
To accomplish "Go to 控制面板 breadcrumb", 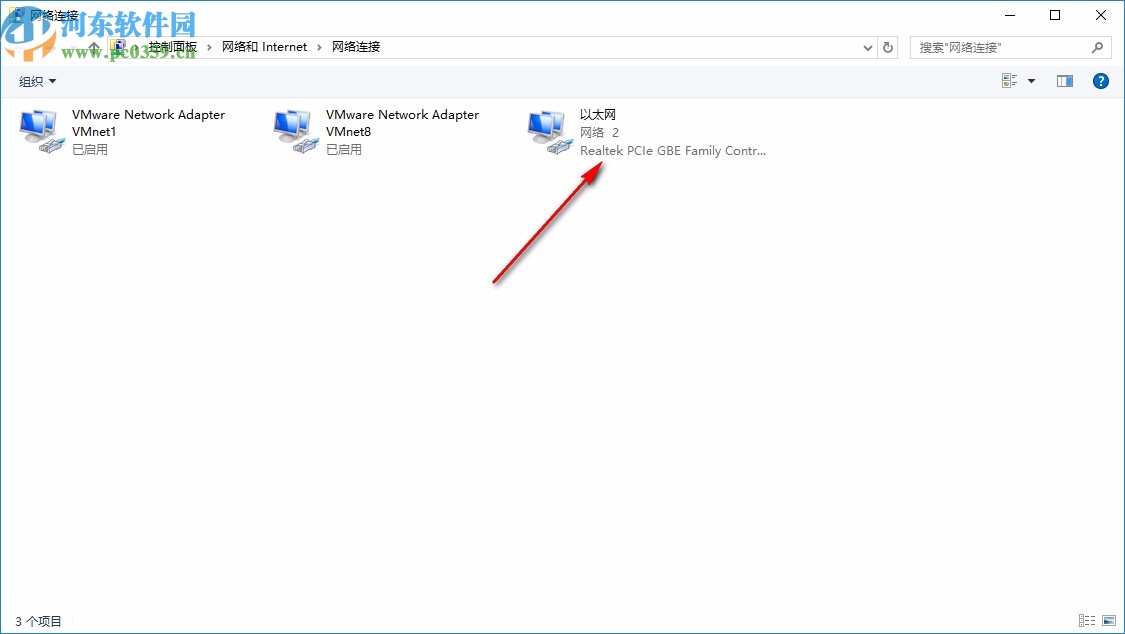I will coord(172,47).
